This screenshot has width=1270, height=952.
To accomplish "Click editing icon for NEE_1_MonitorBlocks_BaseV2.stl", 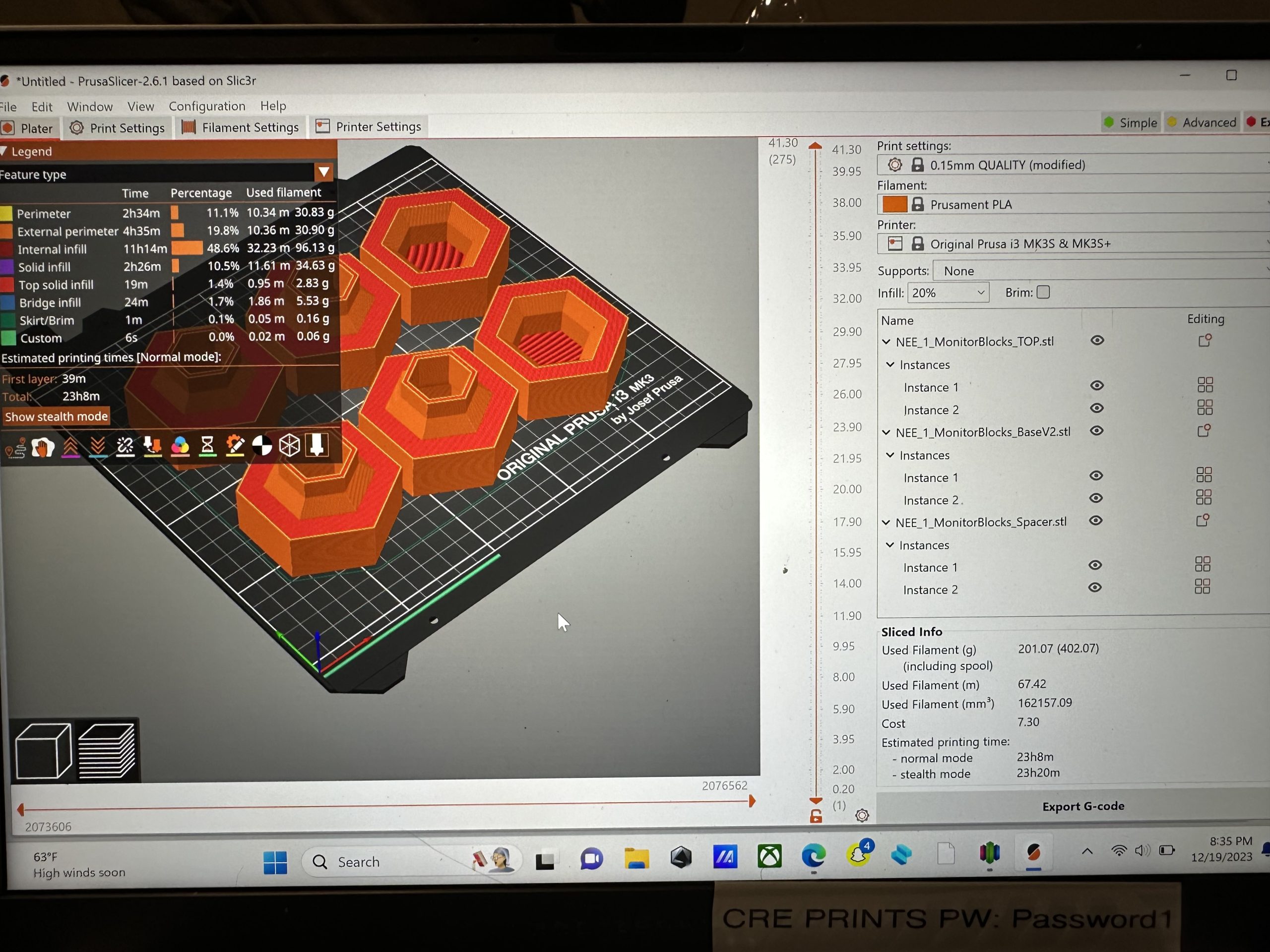I will pyautogui.click(x=1204, y=430).
